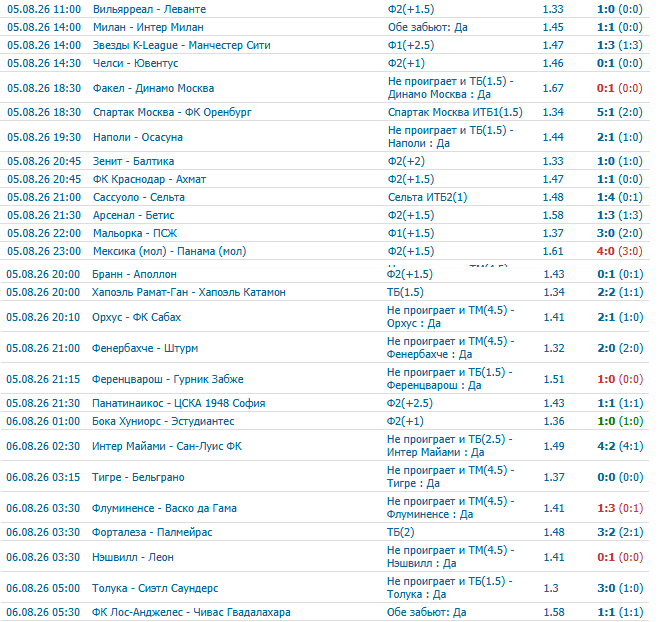Viewport: 659px width, 622px height.
Task: Select the Сассуоло - Сельта match
Action: point(139,198)
